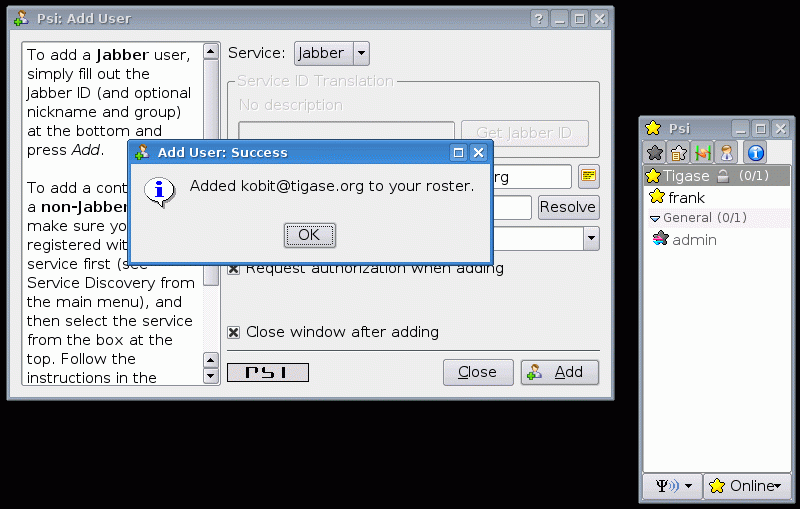Select the admin contact in roster

pyautogui.click(x=719, y=239)
